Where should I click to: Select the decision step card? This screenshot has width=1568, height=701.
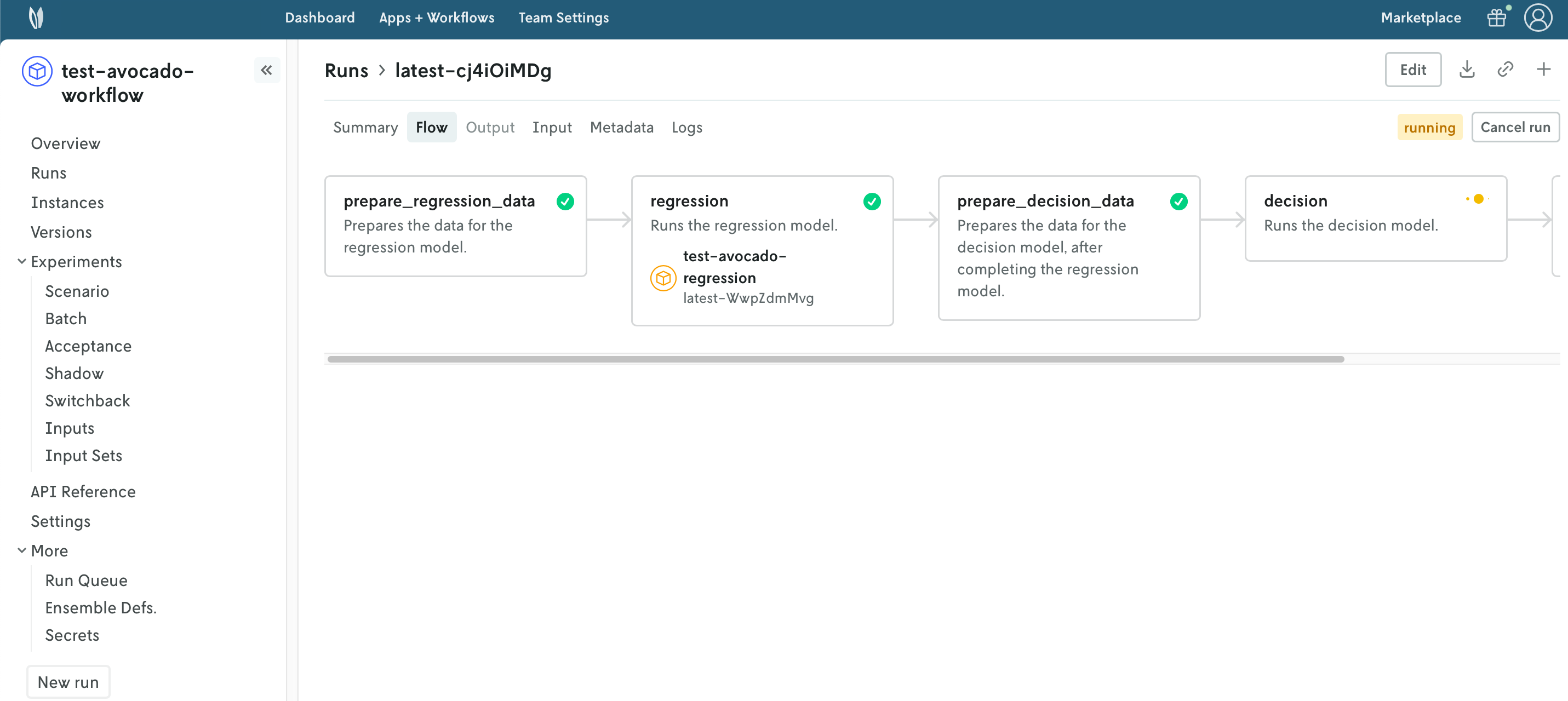[1375, 219]
